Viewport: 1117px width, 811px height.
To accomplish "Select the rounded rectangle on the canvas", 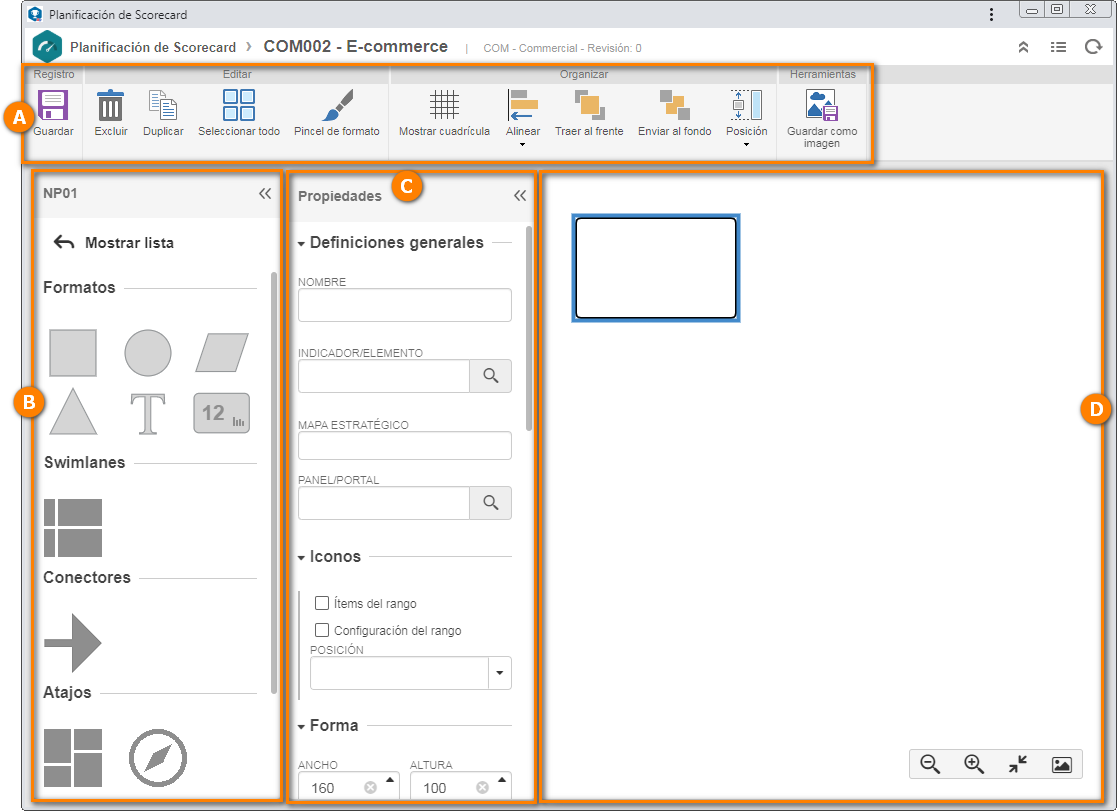I will [655, 268].
